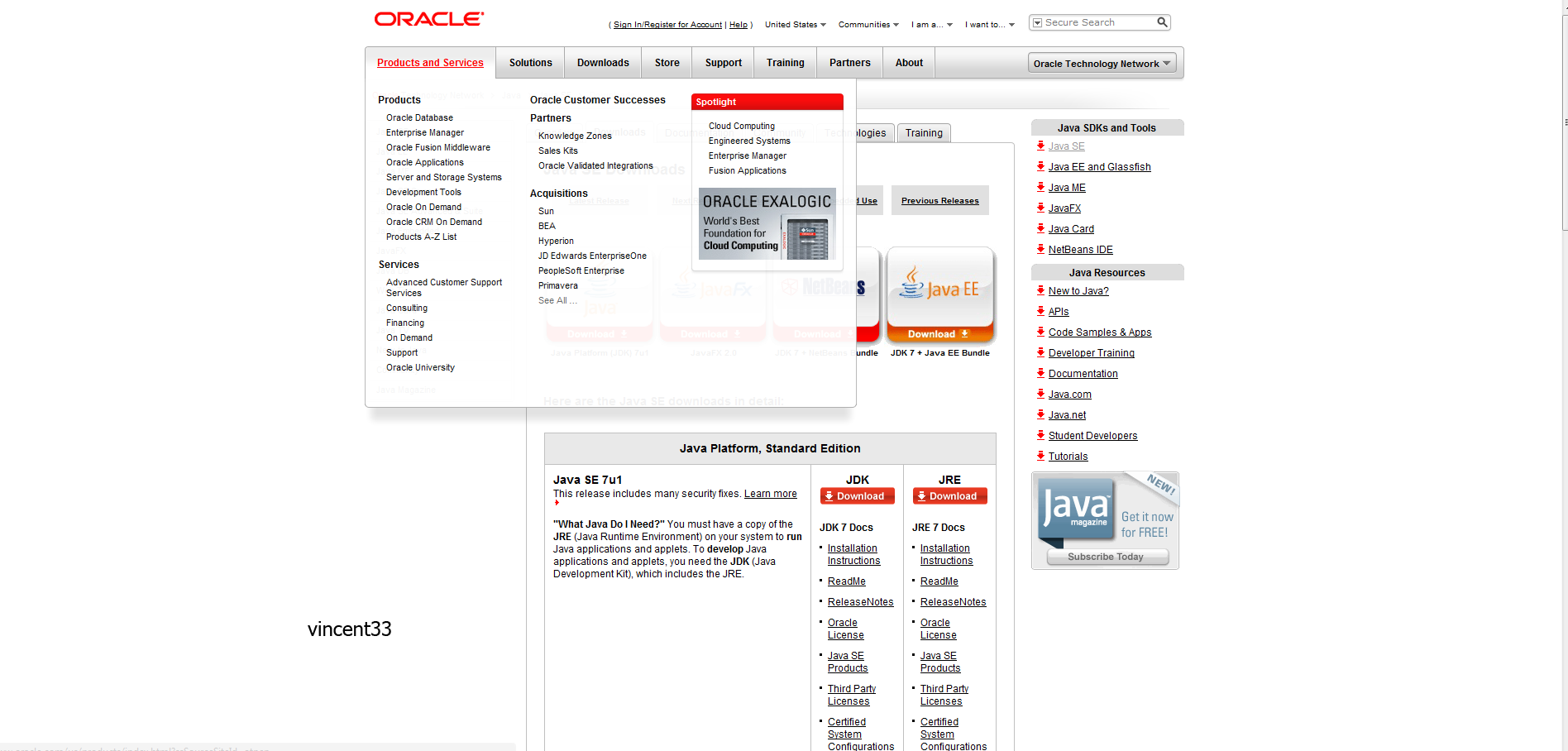Expand the United States country dropdown
Screen dimensions: 1568x751
pos(795,25)
